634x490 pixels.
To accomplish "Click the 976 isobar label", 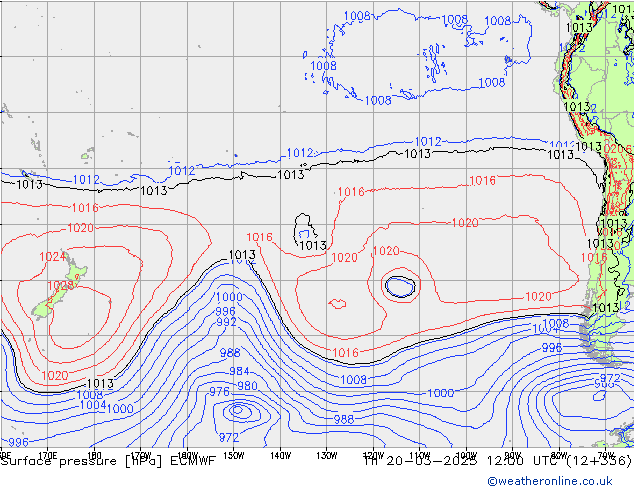I will 219,392.
